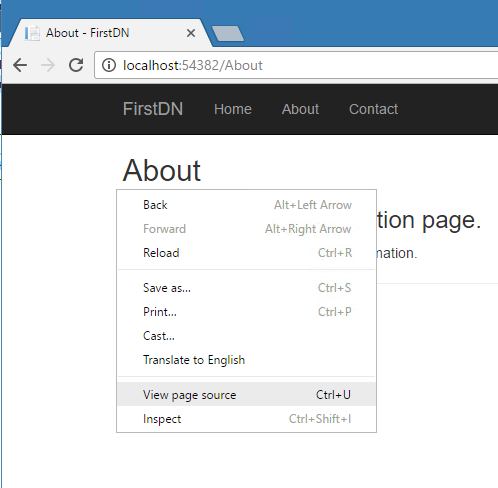Go to the Home nav link
This screenshot has width=498, height=488.
tap(233, 109)
